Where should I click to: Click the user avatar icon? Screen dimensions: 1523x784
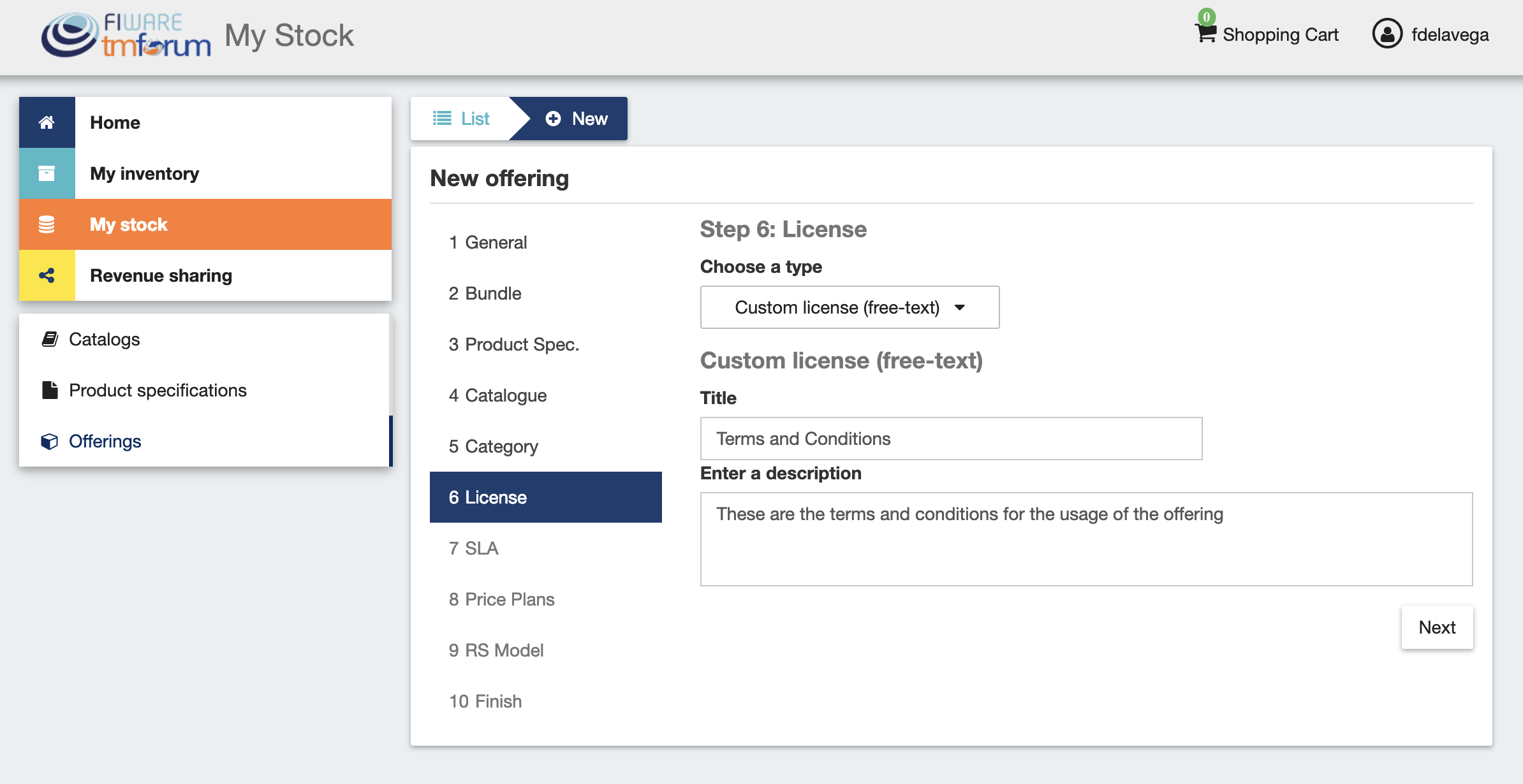pos(1387,34)
